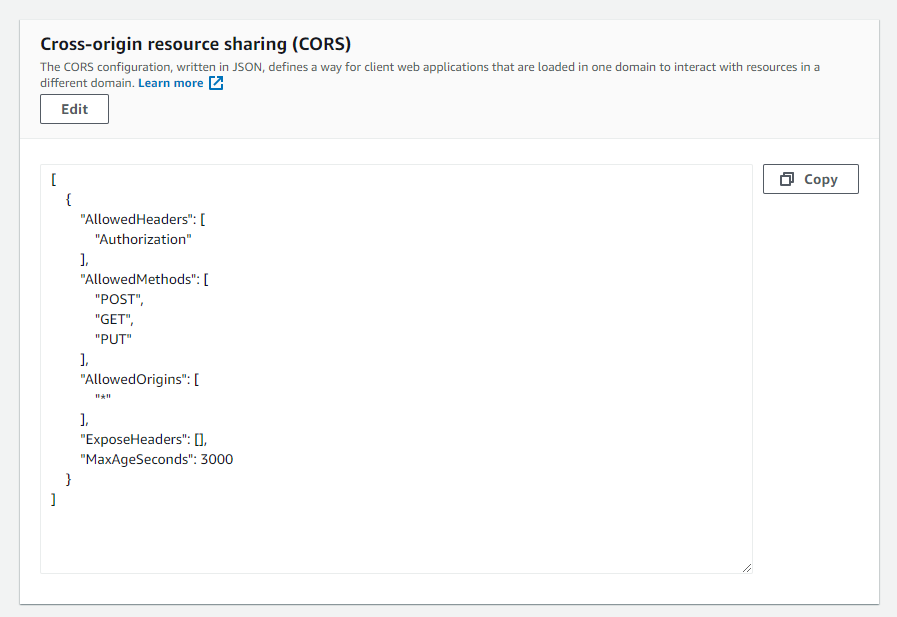The image size is (897, 617).
Task: Click the empty area below the JSON code
Action: [x=395, y=537]
